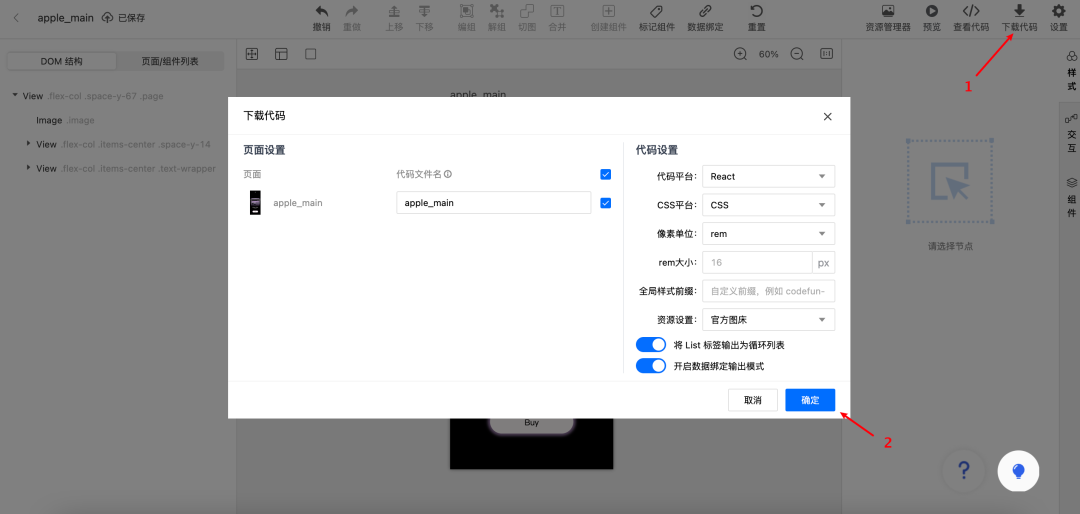Screen dimensions: 1080x514
Task: Switch to DOM 结构 tab
Action: 61,61
